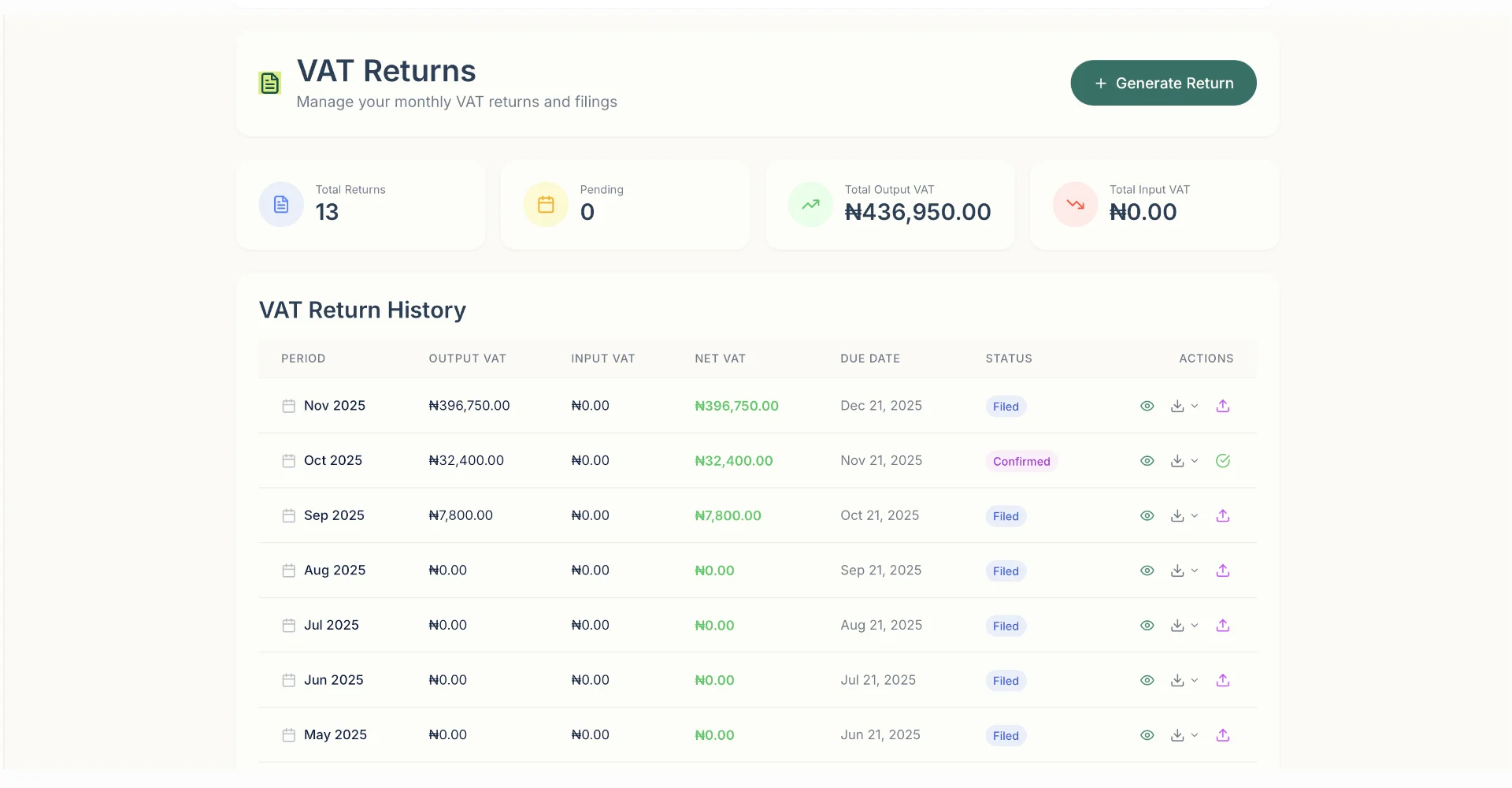The height and width of the screenshot is (788, 1512).
Task: View the Sep 2025 return via eye icon
Action: click(1147, 515)
